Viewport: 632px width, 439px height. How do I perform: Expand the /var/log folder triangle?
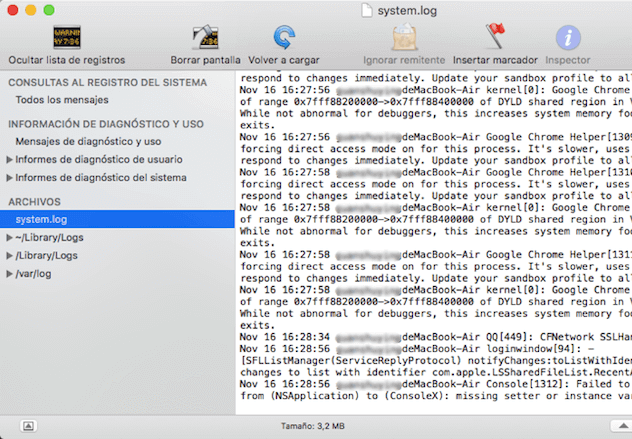click(x=9, y=274)
